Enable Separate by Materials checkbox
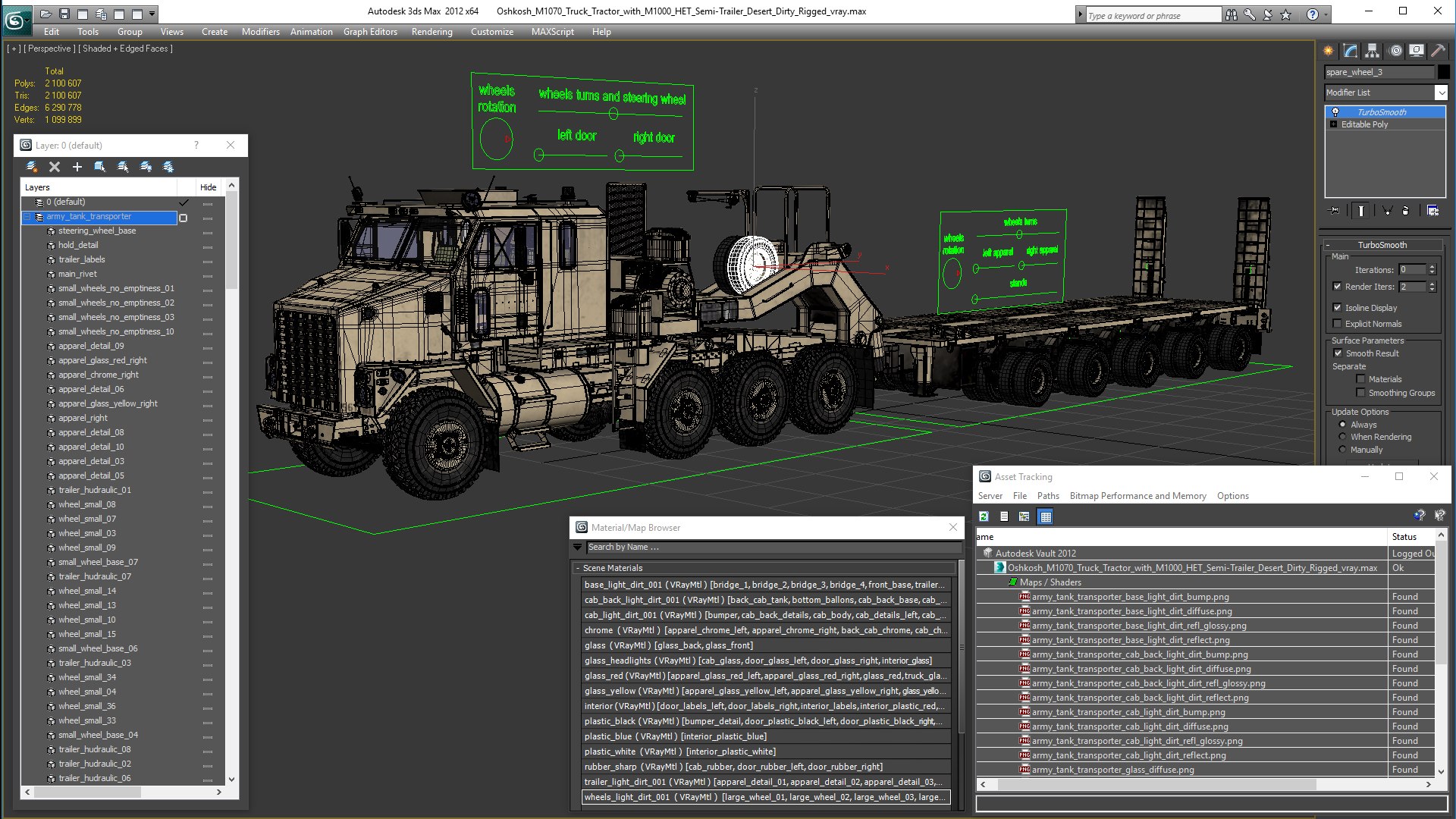 (1361, 379)
